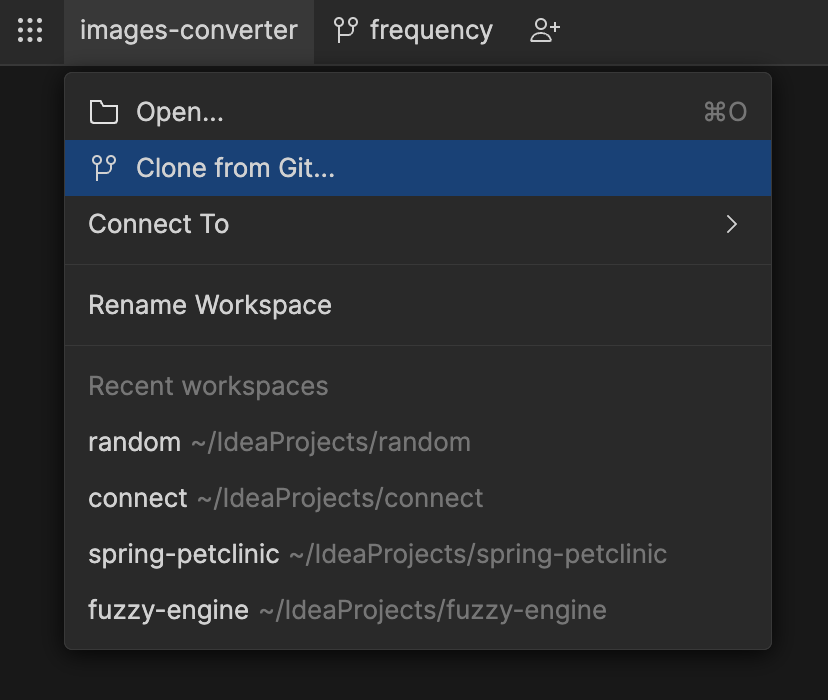The width and height of the screenshot is (828, 700).
Task: Select the frequency tab
Action: tap(431, 30)
